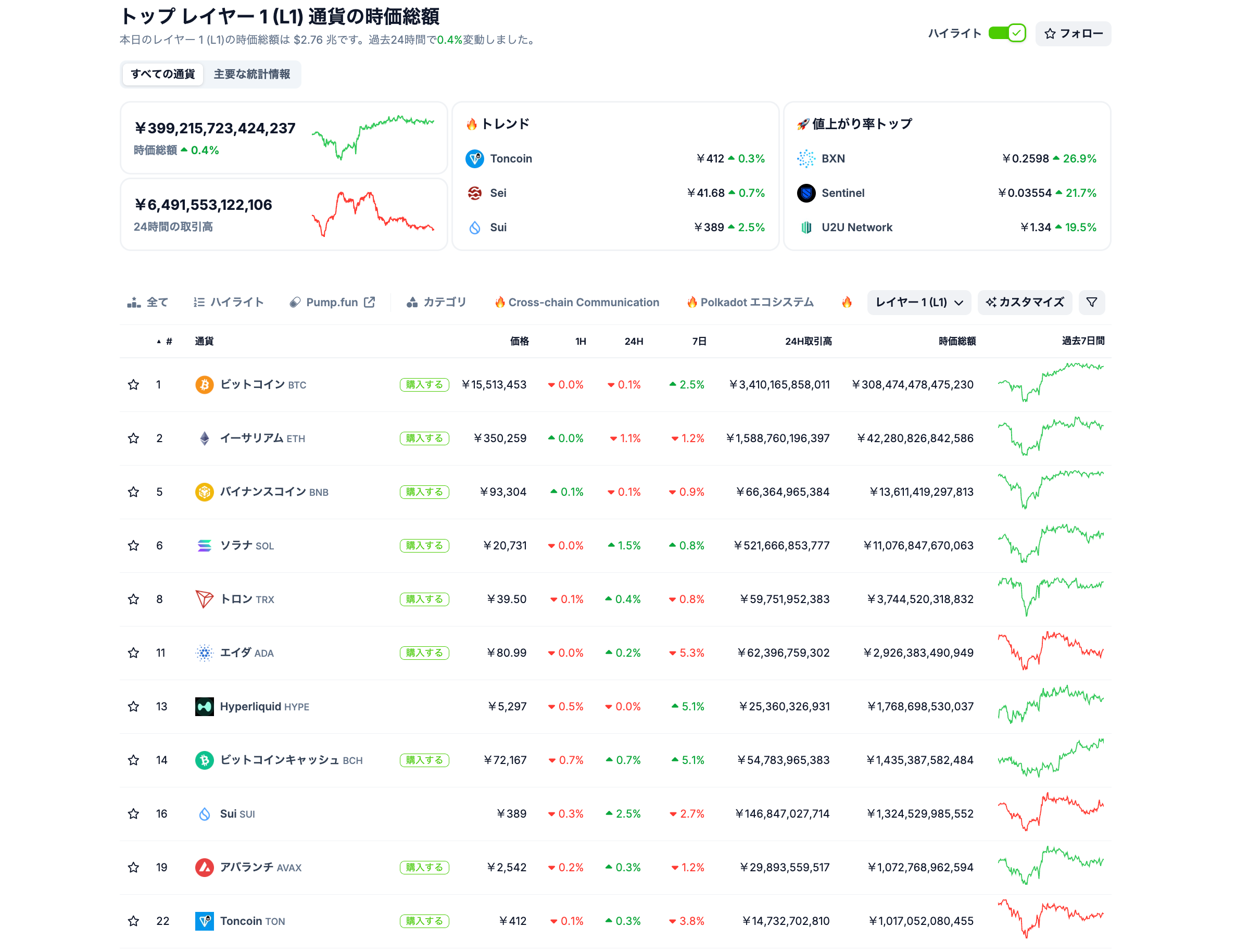Add Solana SOL to watchlist star
The width and height of the screenshot is (1236, 952).
(x=134, y=546)
